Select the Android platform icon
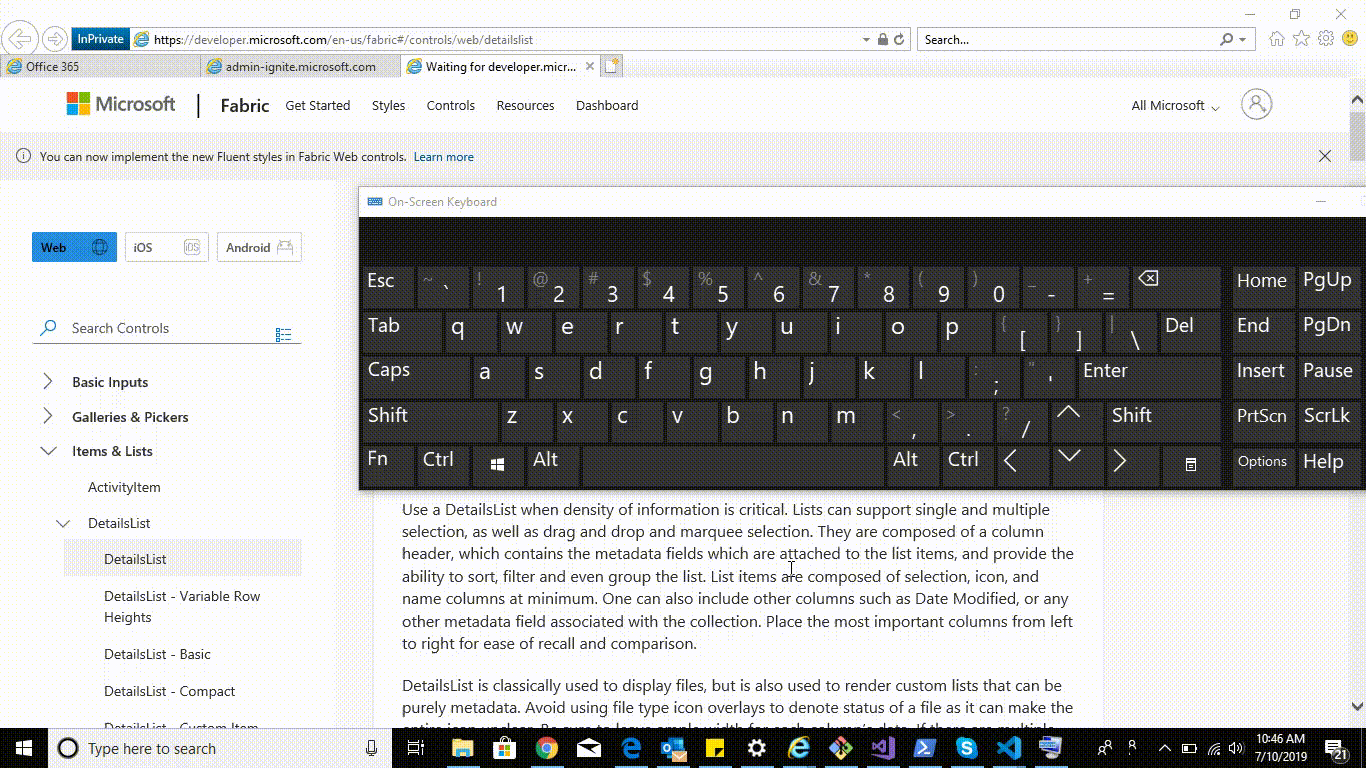Image resolution: width=1366 pixels, height=768 pixels. [x=287, y=247]
